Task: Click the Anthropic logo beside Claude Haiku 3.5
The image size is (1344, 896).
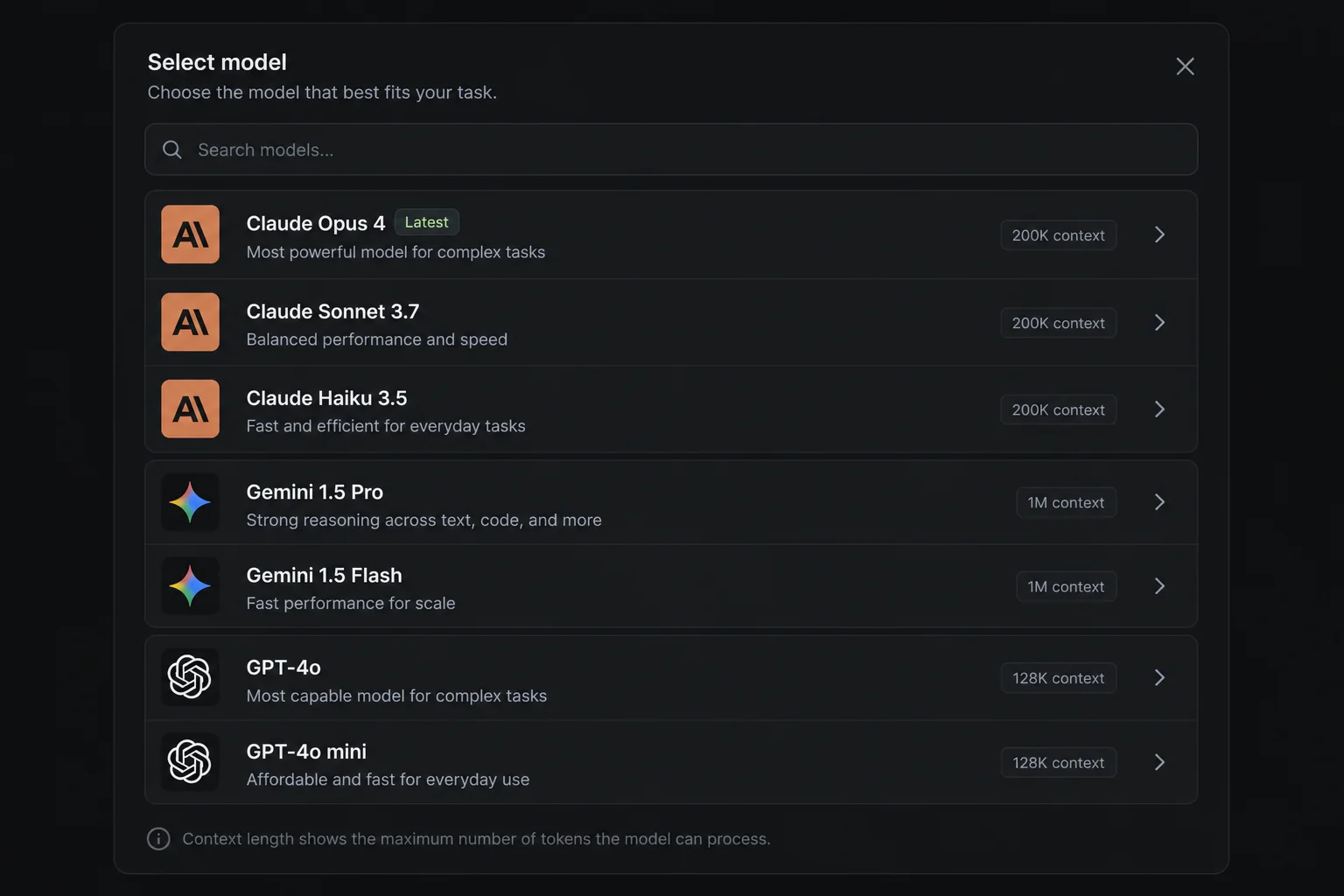Action: (190, 409)
